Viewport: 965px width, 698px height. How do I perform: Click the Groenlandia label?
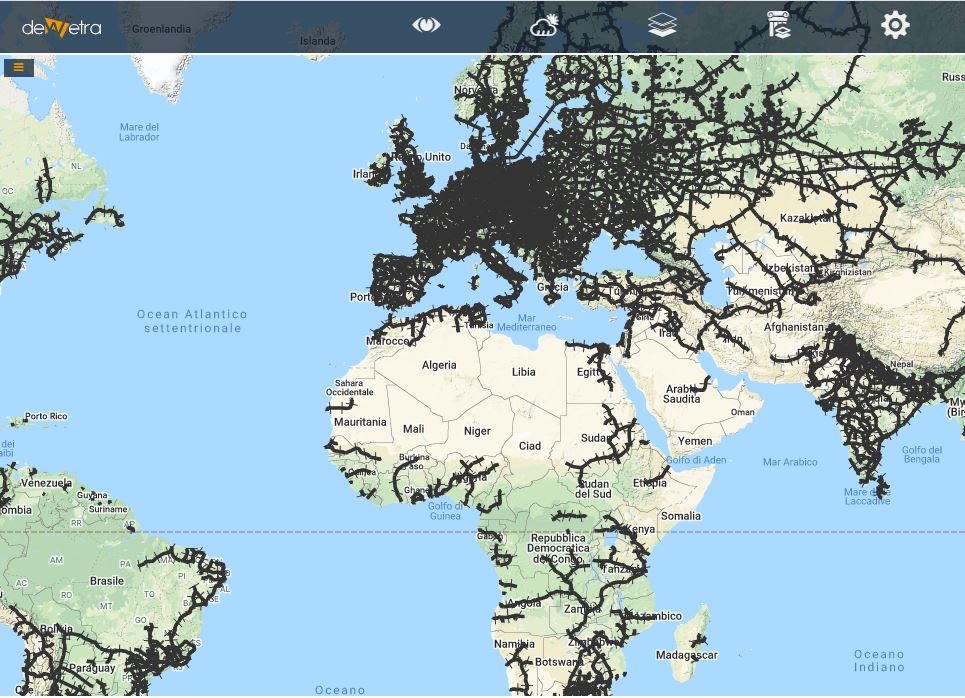point(161,29)
